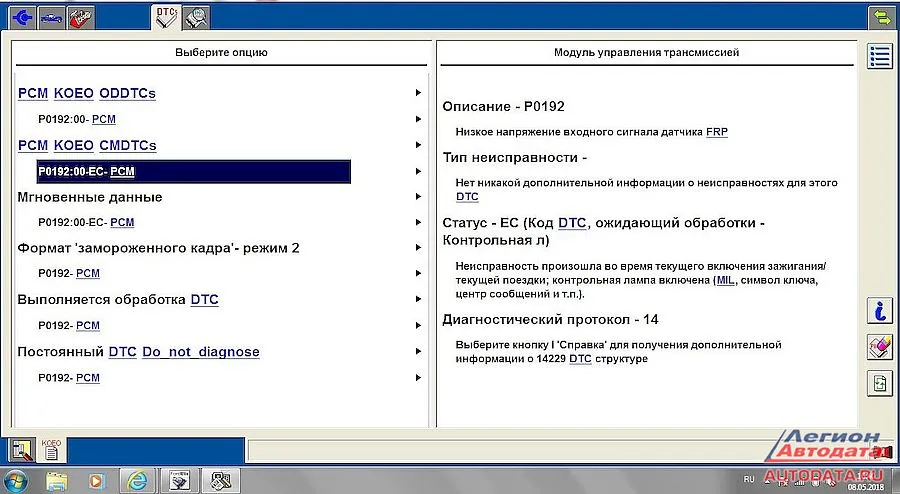
Task: Click the green swap arrows icon
Action: point(880,18)
